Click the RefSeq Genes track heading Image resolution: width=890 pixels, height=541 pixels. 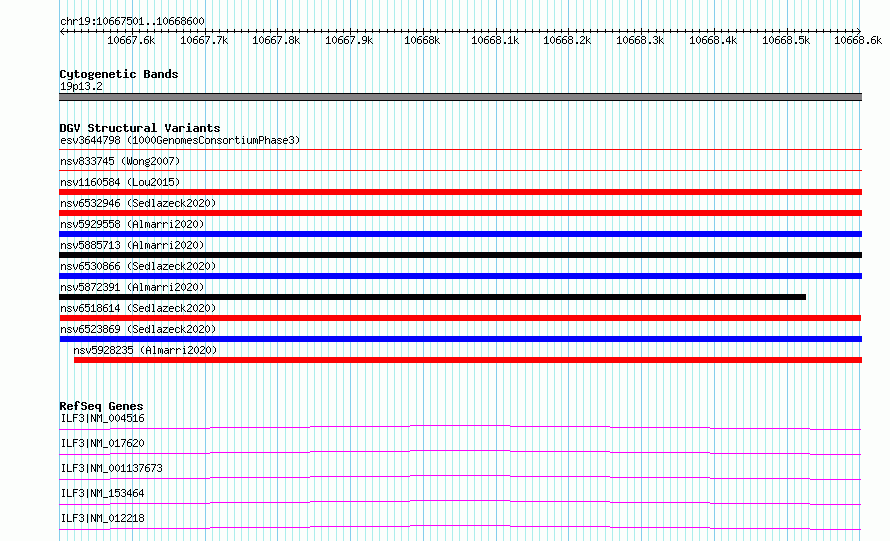(x=101, y=406)
